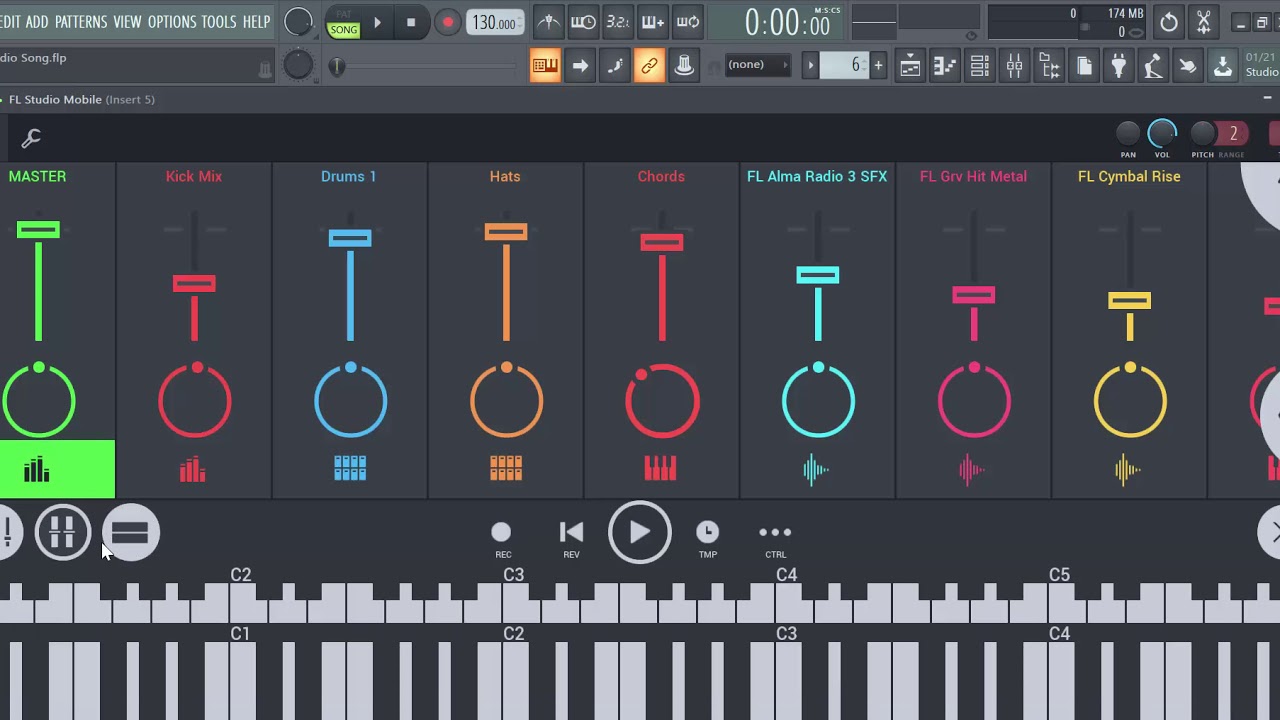Toggle overdub recording icon
This screenshot has width=1280, height=720.
click(653, 22)
